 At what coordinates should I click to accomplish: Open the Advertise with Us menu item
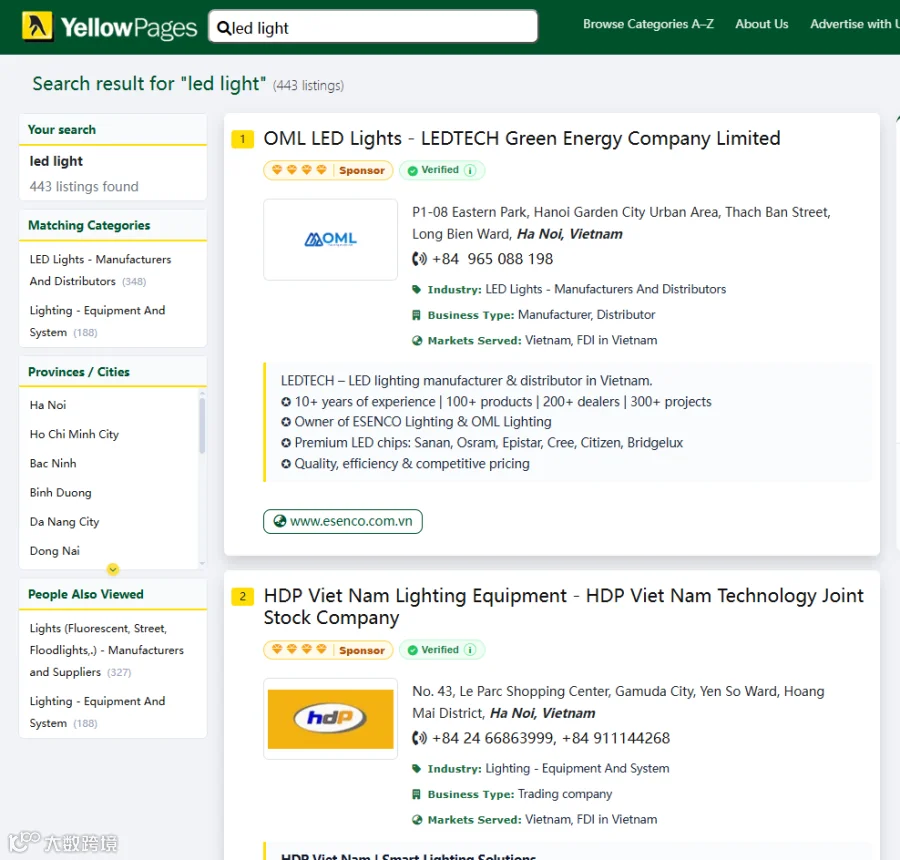855,24
